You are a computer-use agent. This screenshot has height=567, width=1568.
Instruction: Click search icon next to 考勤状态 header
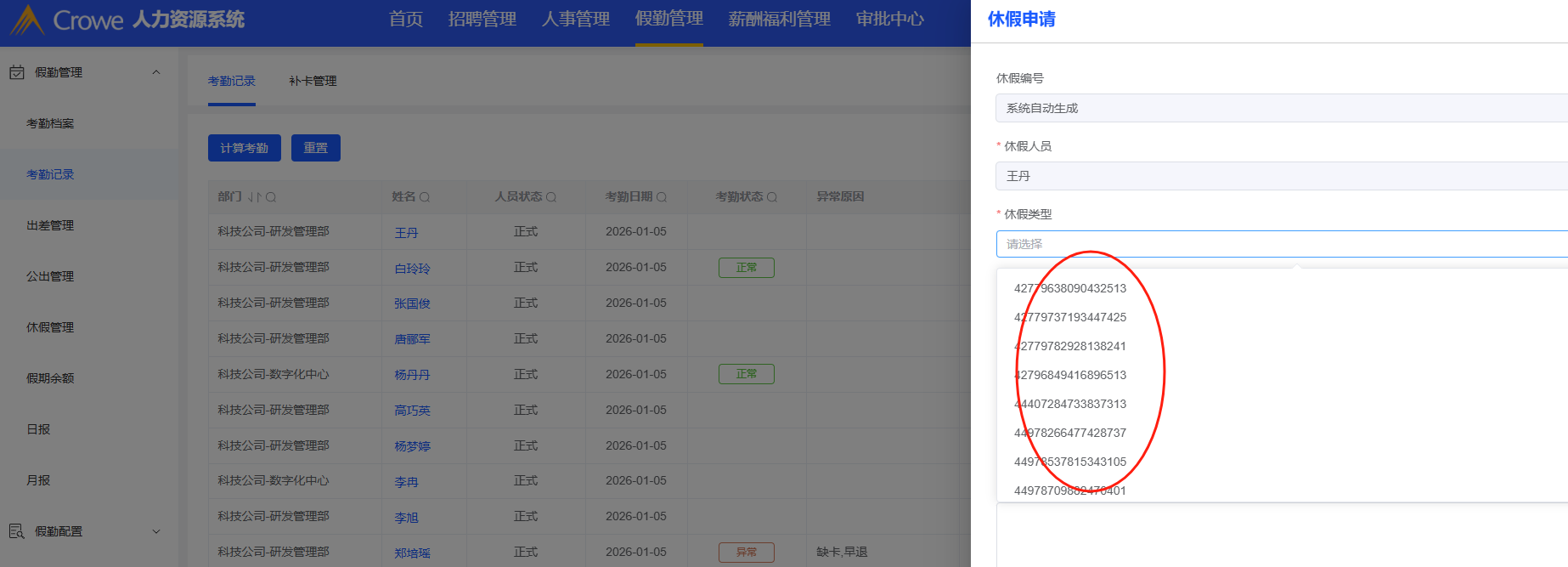point(772,197)
